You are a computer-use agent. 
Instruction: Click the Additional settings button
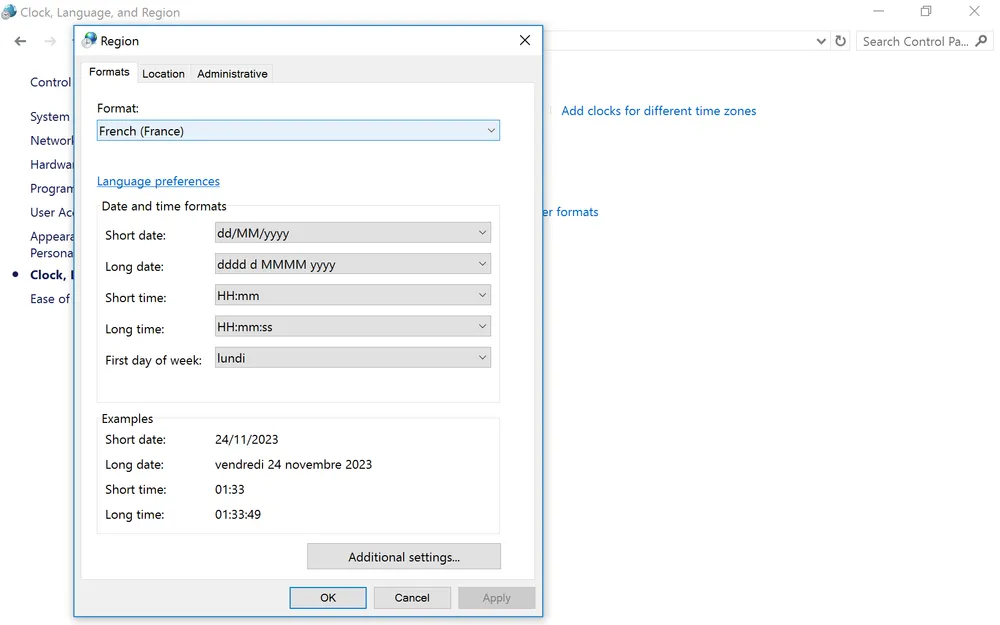click(x=403, y=557)
